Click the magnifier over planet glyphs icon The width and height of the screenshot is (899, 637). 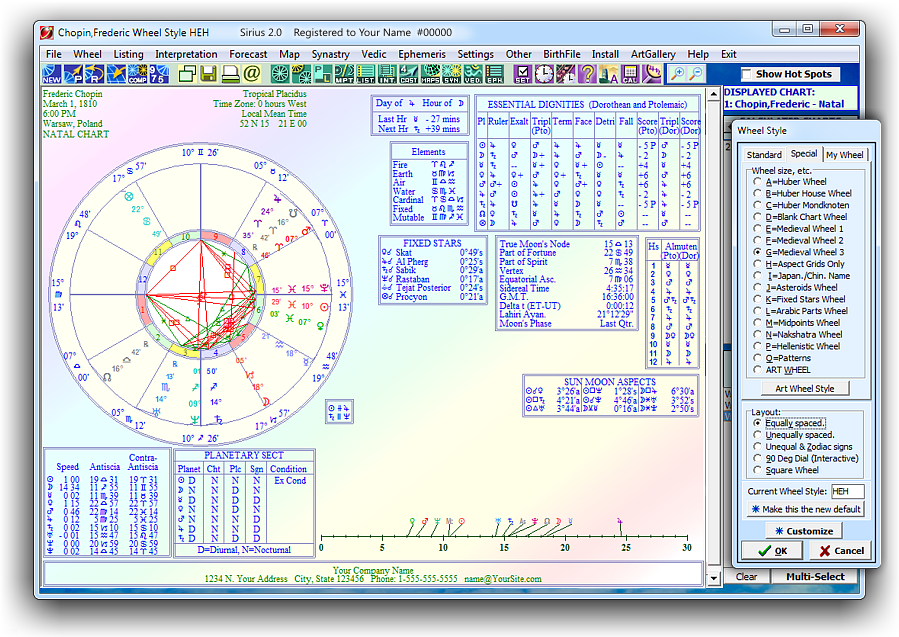651,74
